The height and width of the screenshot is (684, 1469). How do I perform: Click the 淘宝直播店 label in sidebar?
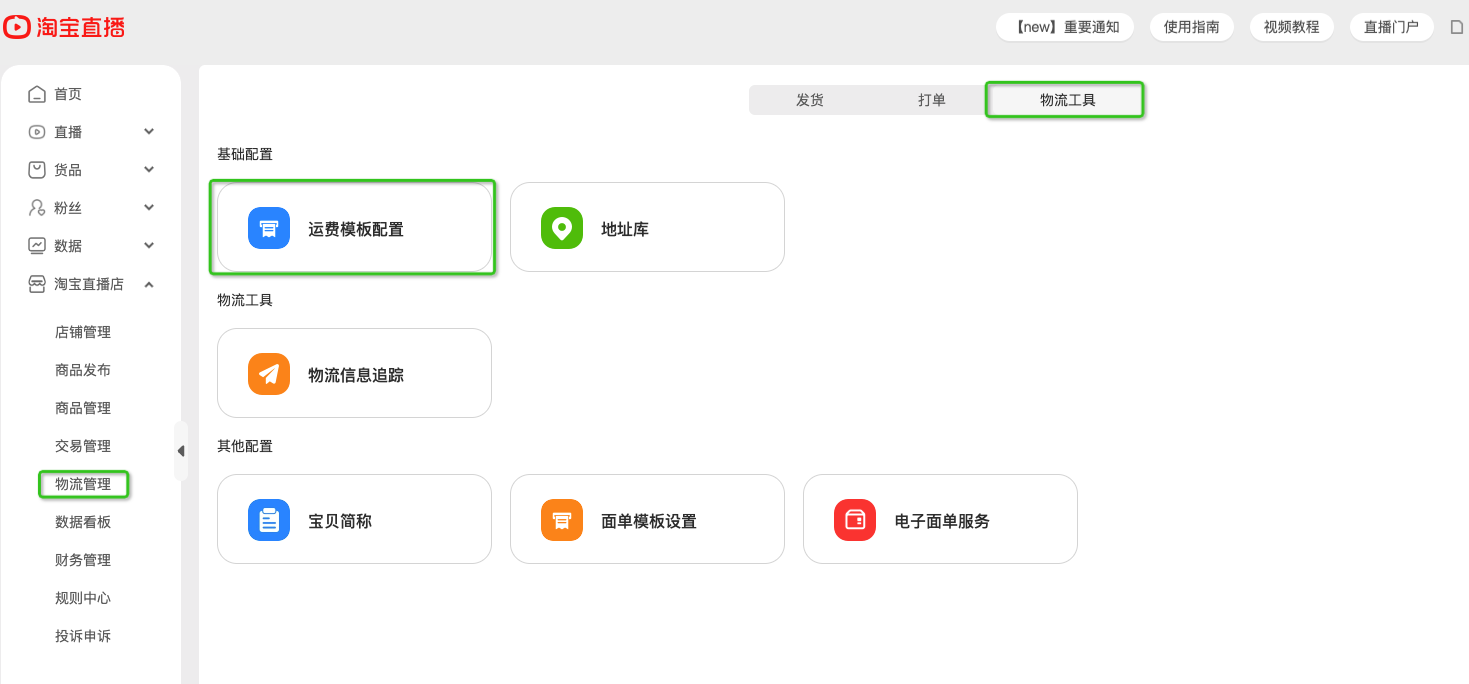(89, 284)
